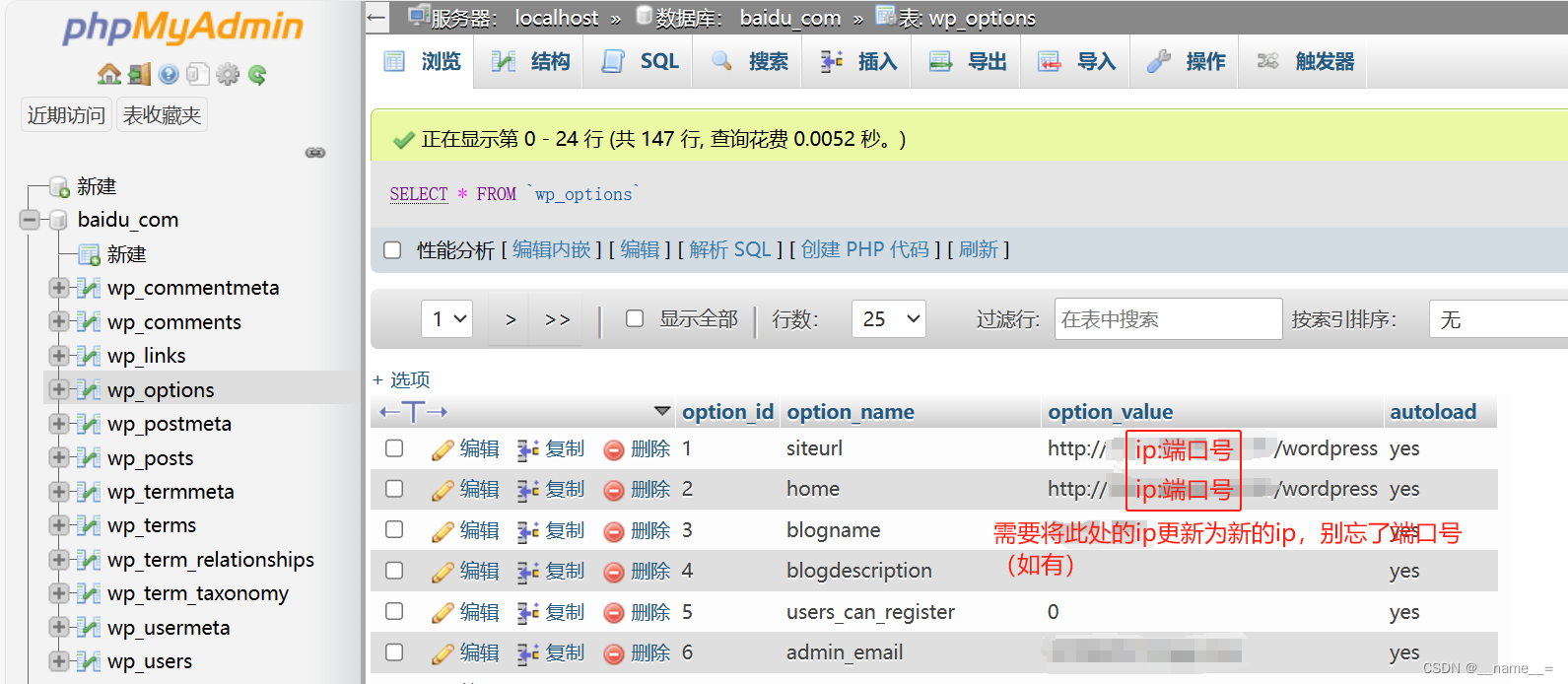The height and width of the screenshot is (684, 1568).
Task: Expand the wp_termmeta tree node
Action: (x=59, y=492)
